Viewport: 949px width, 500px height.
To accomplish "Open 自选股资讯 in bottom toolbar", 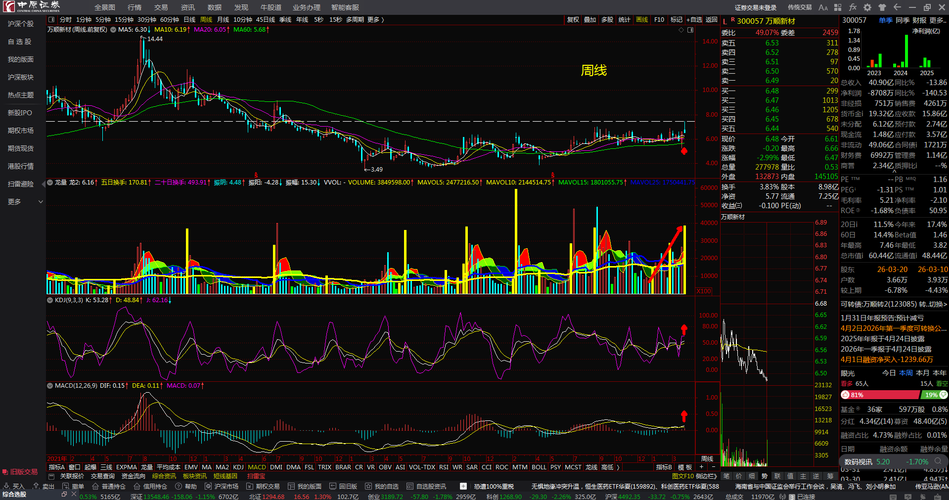I will pyautogui.click(x=425, y=486).
